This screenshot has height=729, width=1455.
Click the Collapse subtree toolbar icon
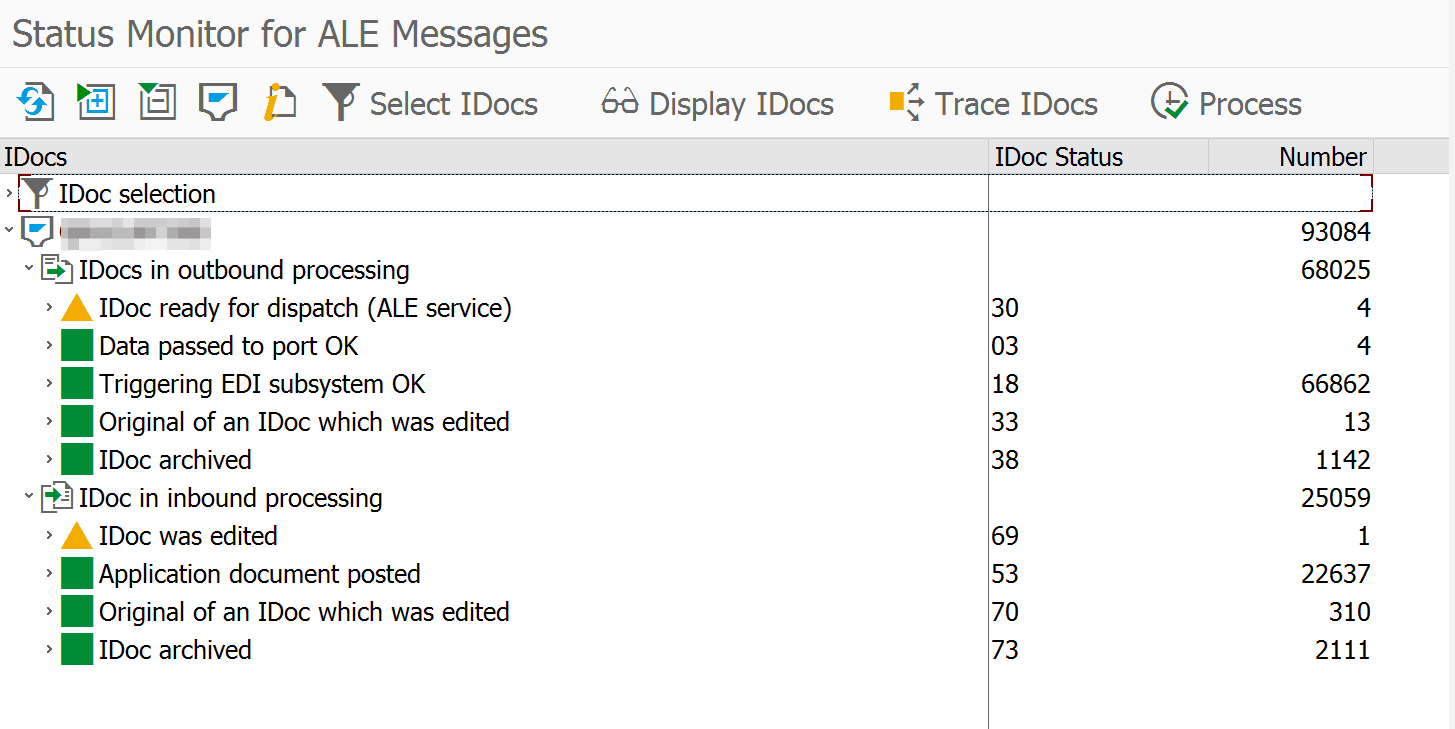coord(157,103)
